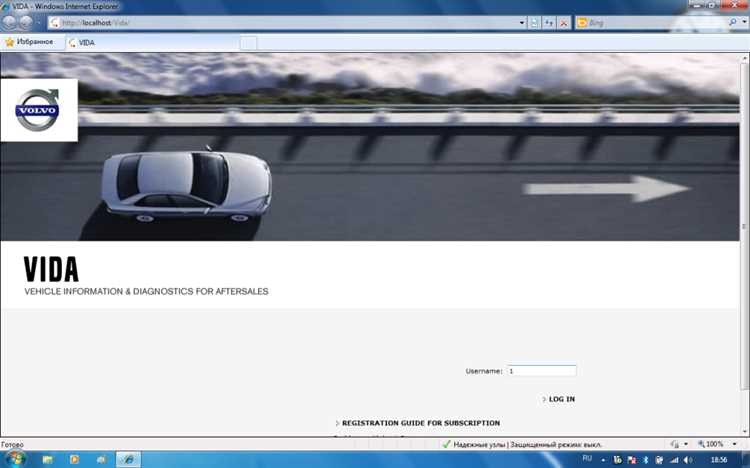Image resolution: width=750 pixels, height=468 pixels.
Task: Open the address bar history dropdown
Action: click(522, 22)
